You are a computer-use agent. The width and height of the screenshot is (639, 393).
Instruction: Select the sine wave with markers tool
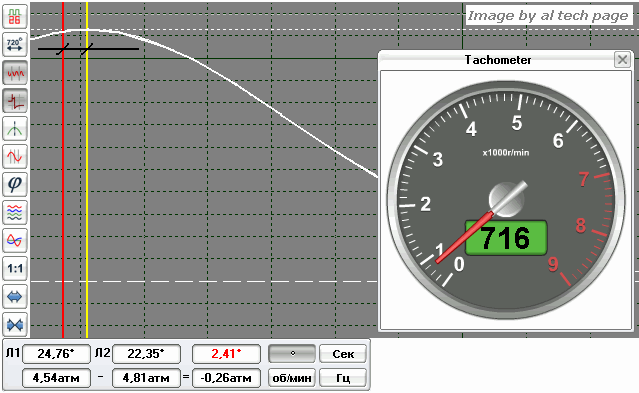coord(15,157)
